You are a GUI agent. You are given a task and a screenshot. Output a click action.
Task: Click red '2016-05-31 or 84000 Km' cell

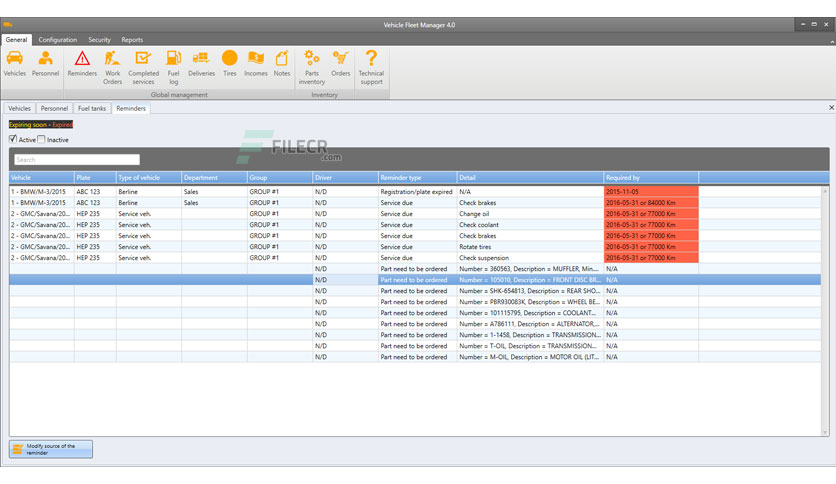point(651,203)
